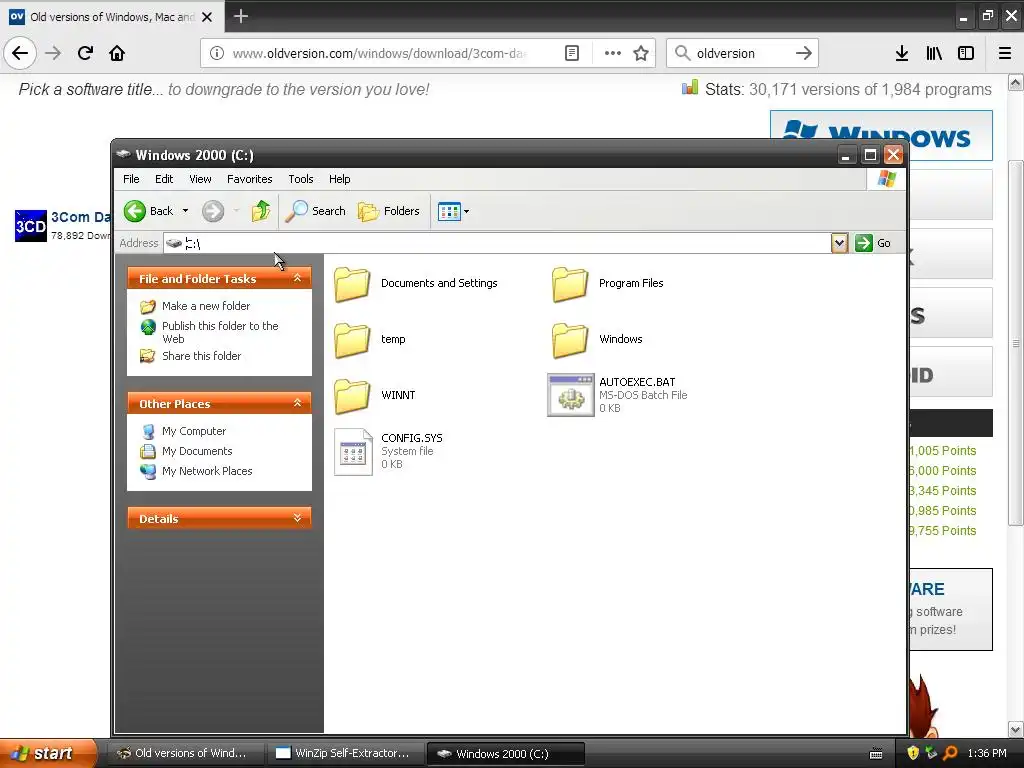Open the View menu

coord(200,179)
